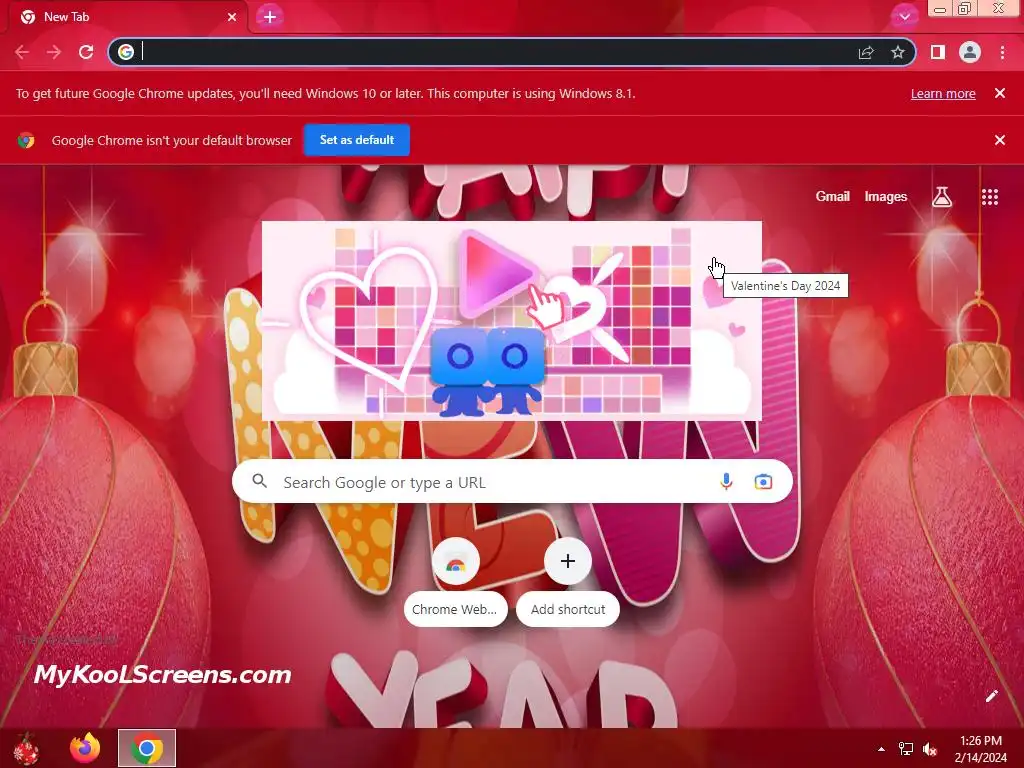This screenshot has width=1024, height=768.
Task: Click the share page icon in address bar
Action: tap(866, 52)
